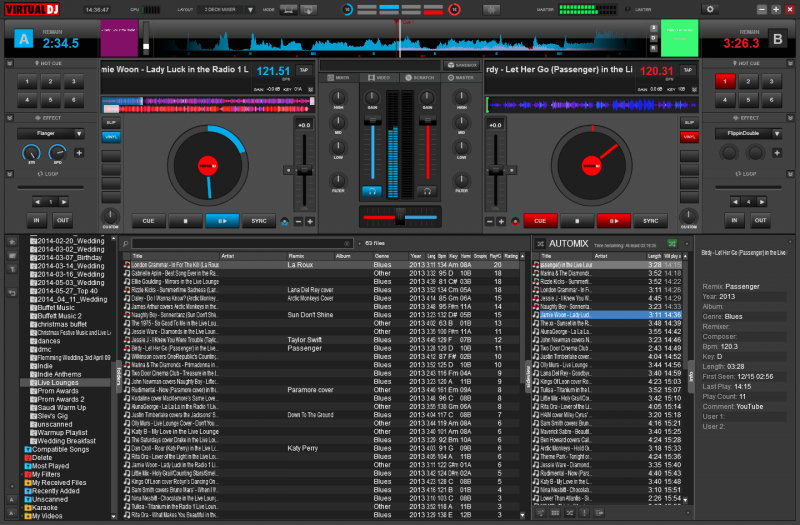Click the crossfader slider
This screenshot has height=525, width=800.
tap(400, 217)
